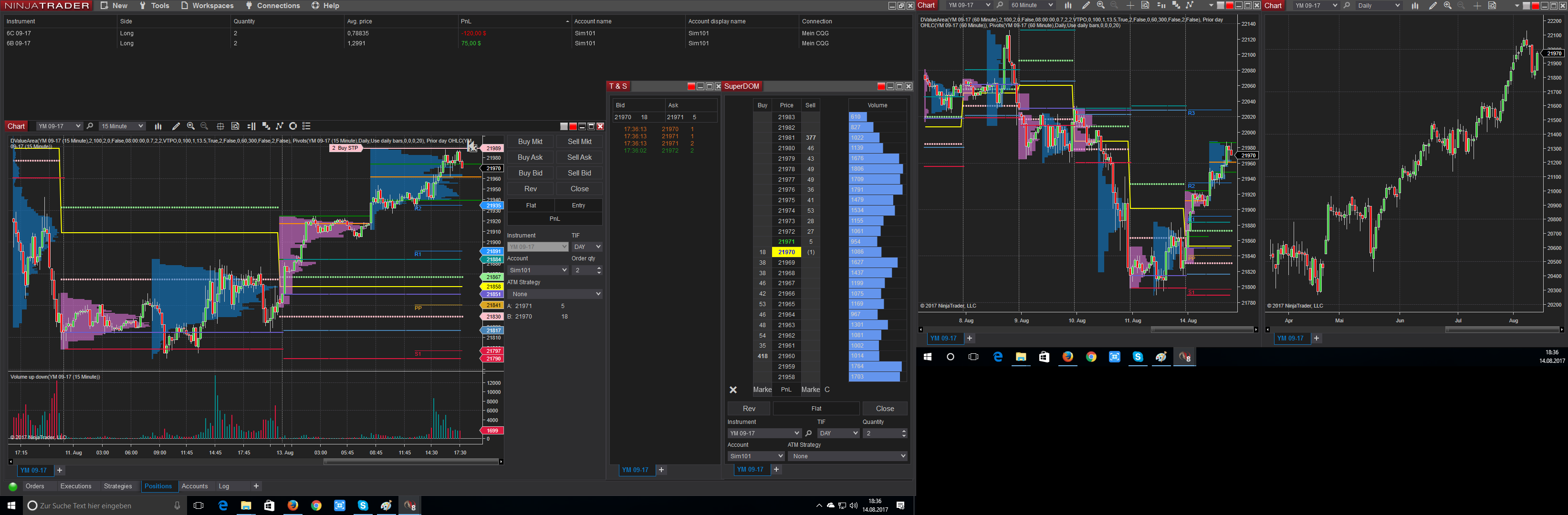
Task: Click Close button in the SuperDOM
Action: pyautogui.click(x=885, y=409)
